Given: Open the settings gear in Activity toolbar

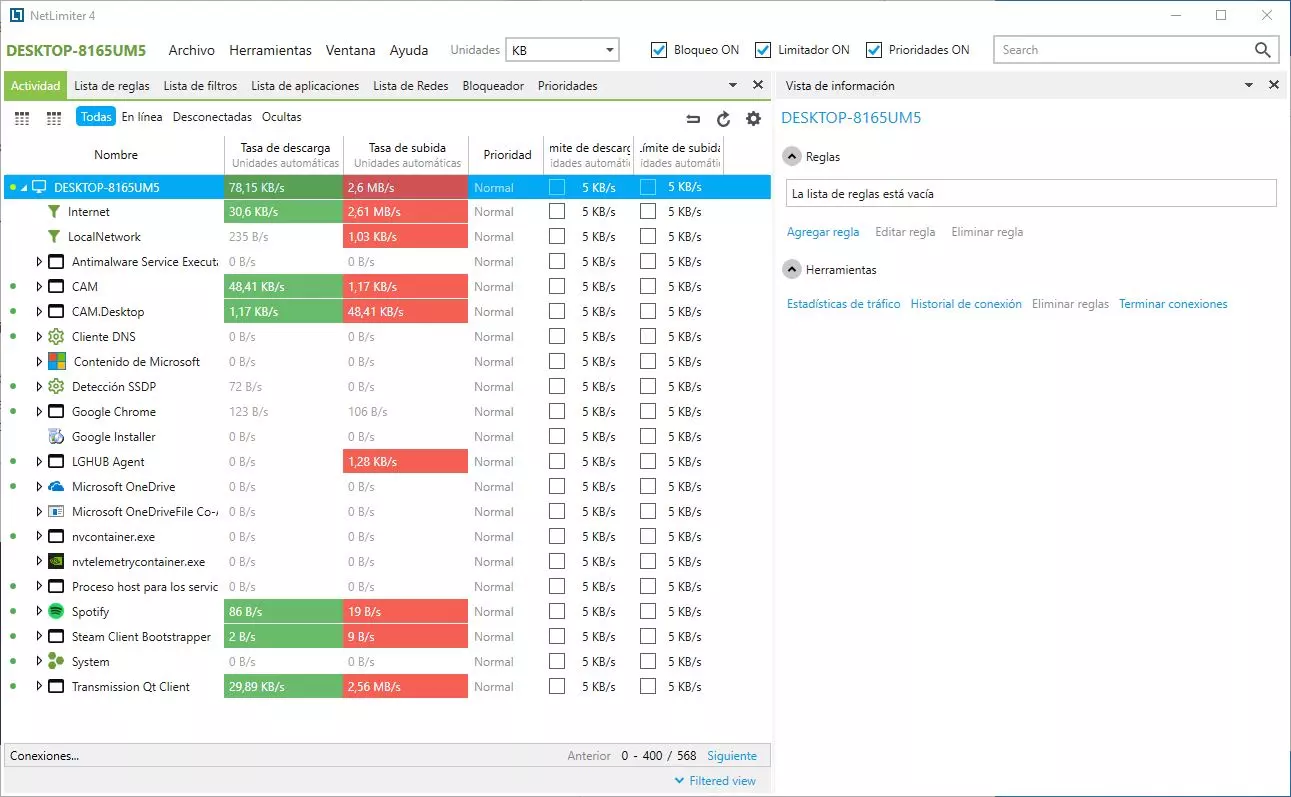Looking at the screenshot, I should point(753,119).
